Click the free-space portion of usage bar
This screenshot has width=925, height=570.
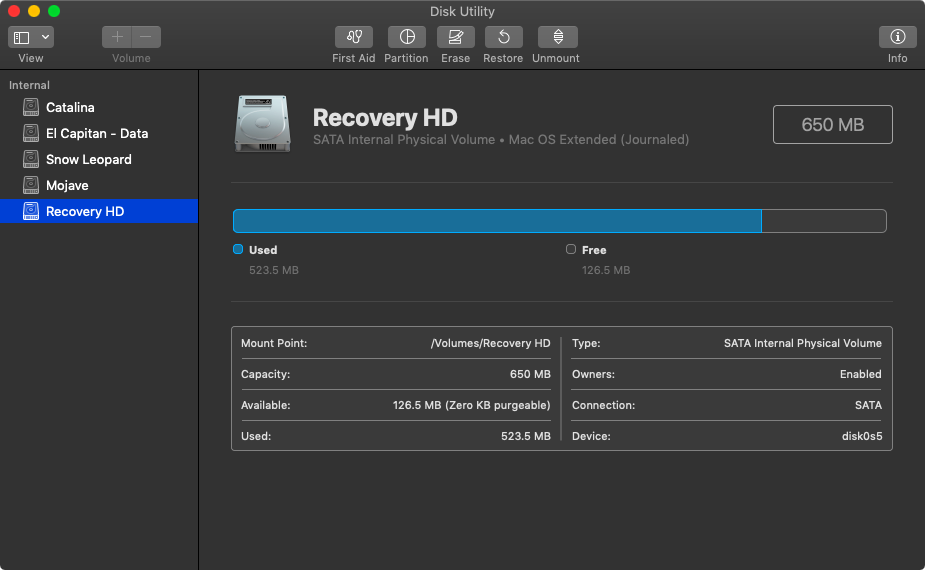pyautogui.click(x=824, y=221)
